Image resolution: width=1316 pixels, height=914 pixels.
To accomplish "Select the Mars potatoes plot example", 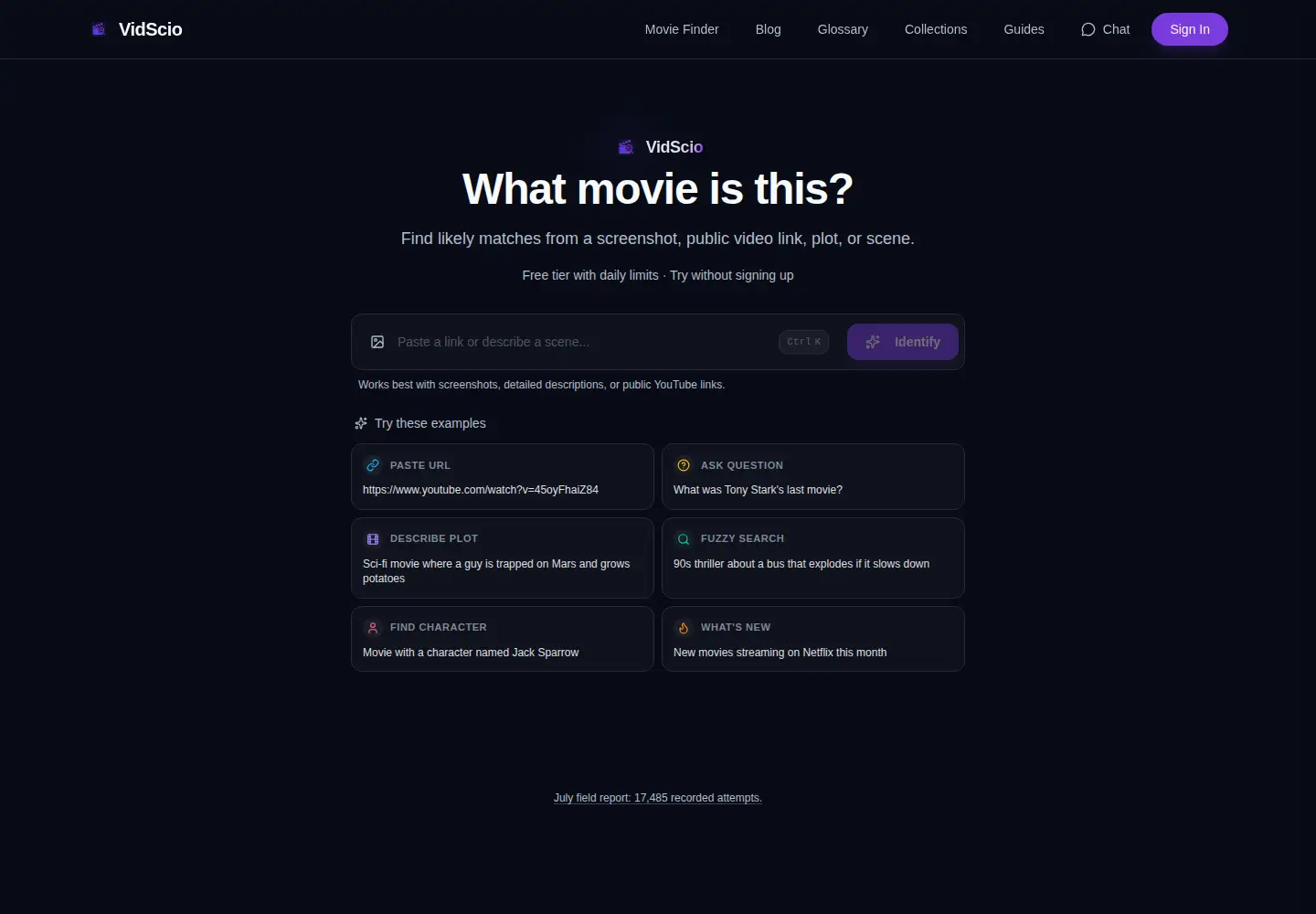I will click(x=503, y=558).
